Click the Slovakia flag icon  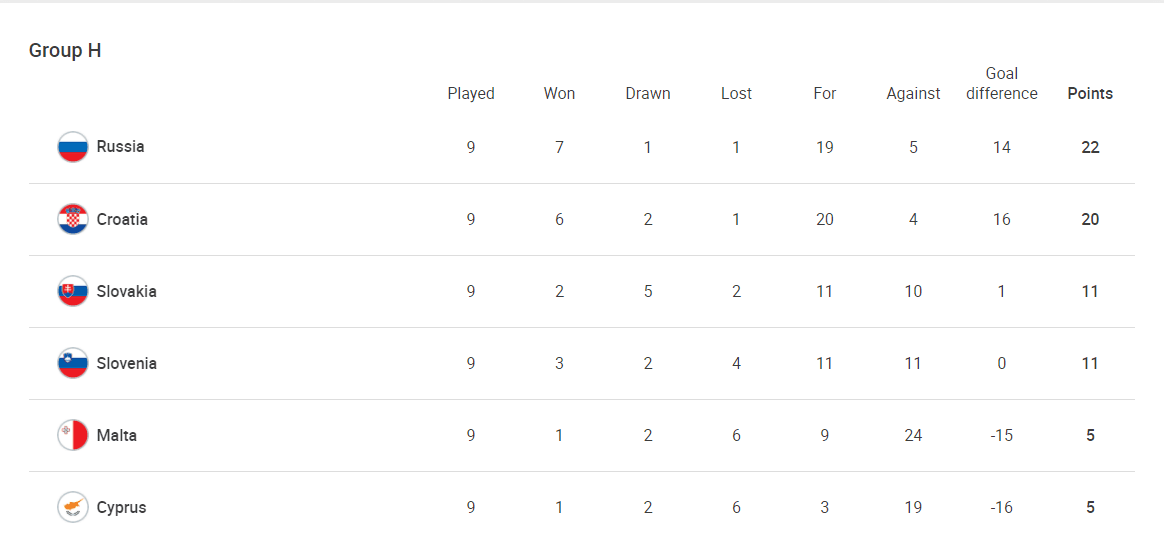tap(73, 291)
